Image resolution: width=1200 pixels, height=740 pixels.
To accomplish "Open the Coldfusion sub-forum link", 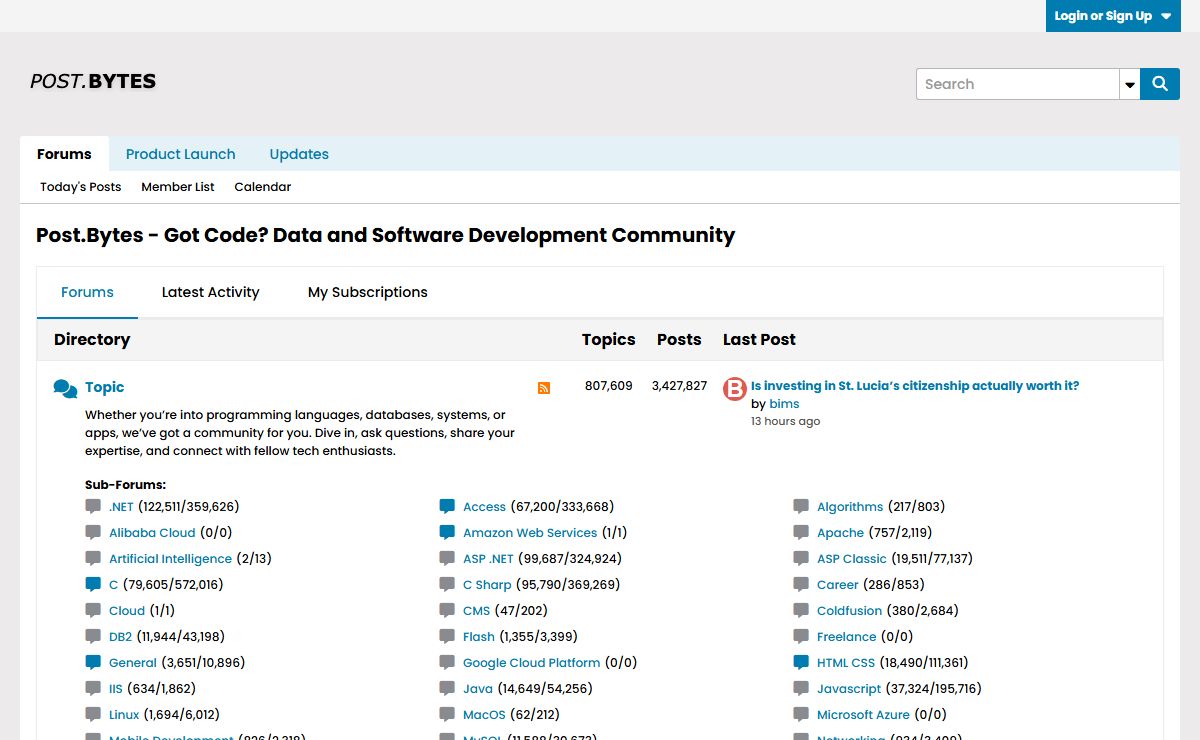I will tap(850, 611).
